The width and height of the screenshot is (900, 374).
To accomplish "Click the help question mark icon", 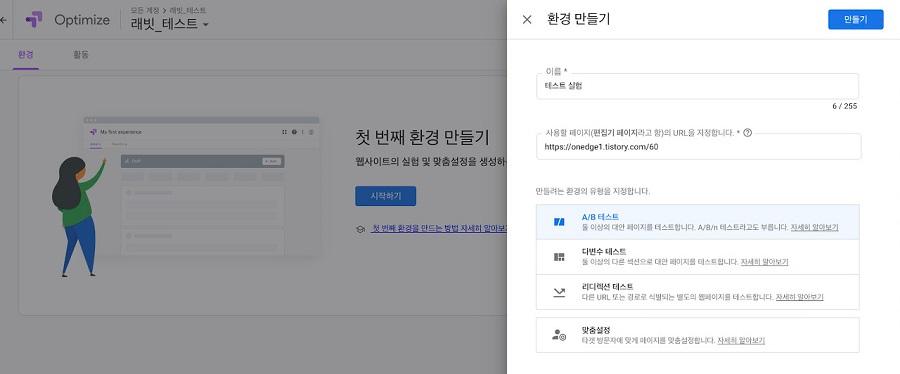I will 747,133.
